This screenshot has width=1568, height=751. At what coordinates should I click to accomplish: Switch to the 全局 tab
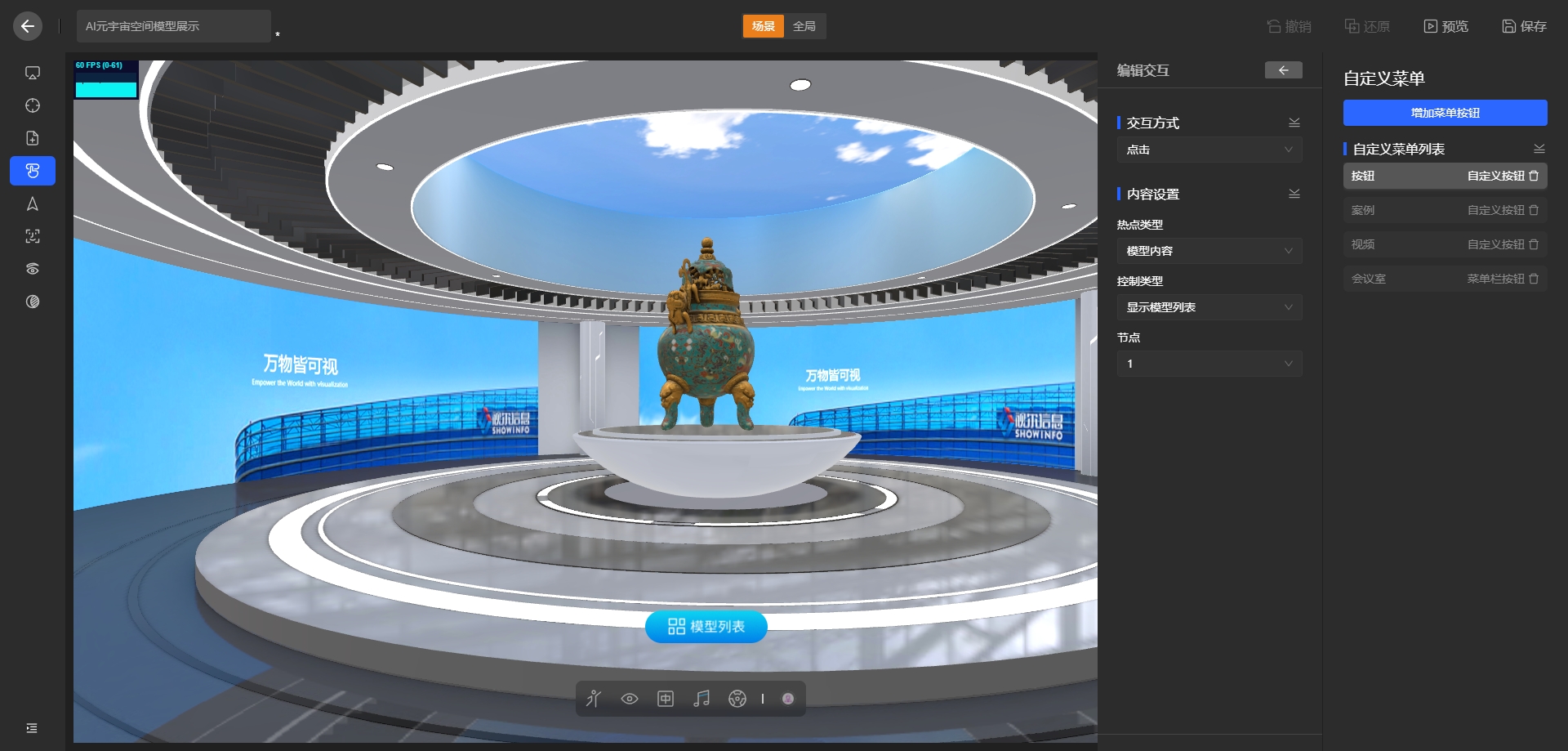804,26
